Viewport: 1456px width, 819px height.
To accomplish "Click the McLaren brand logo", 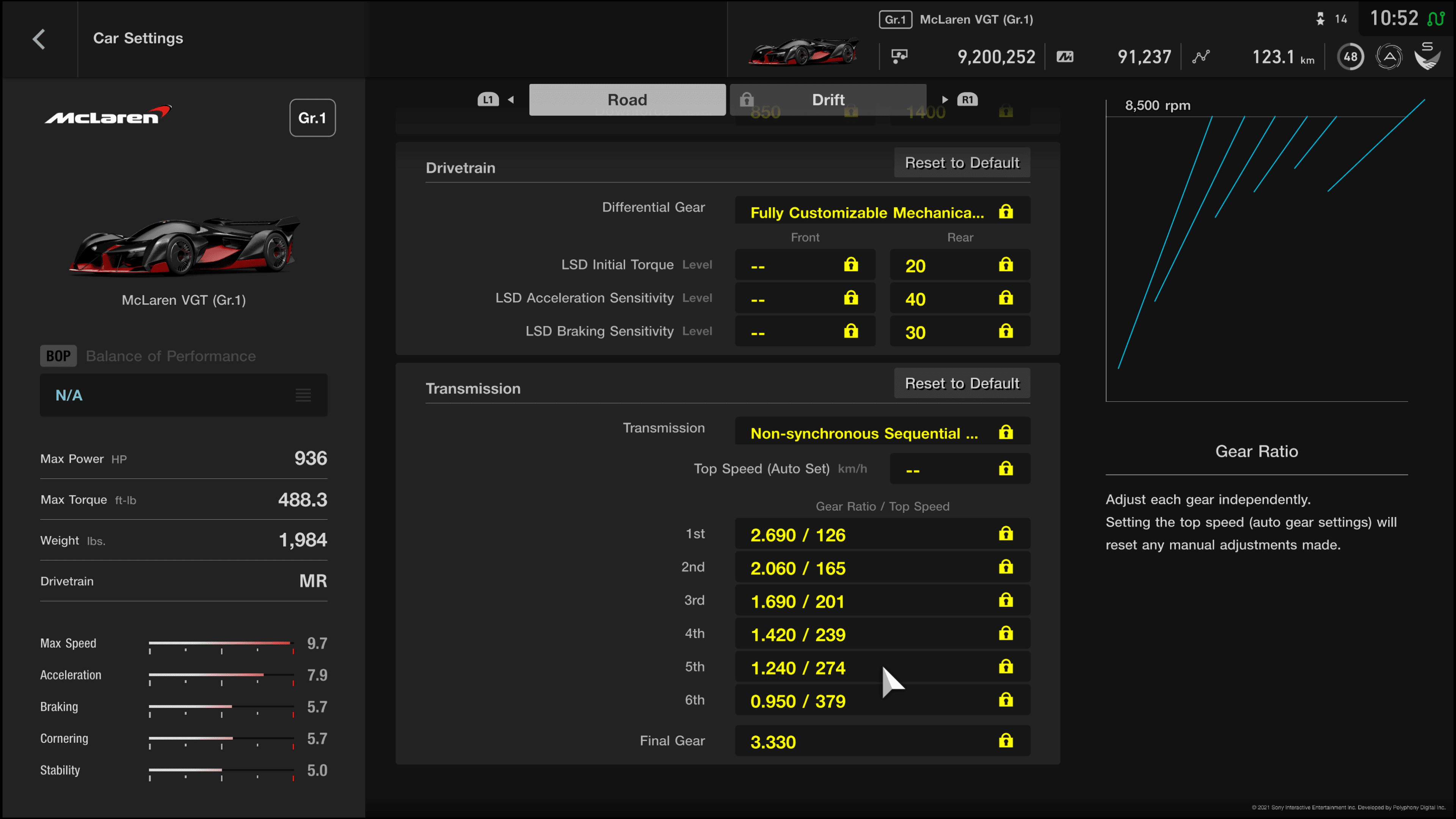I will click(108, 115).
